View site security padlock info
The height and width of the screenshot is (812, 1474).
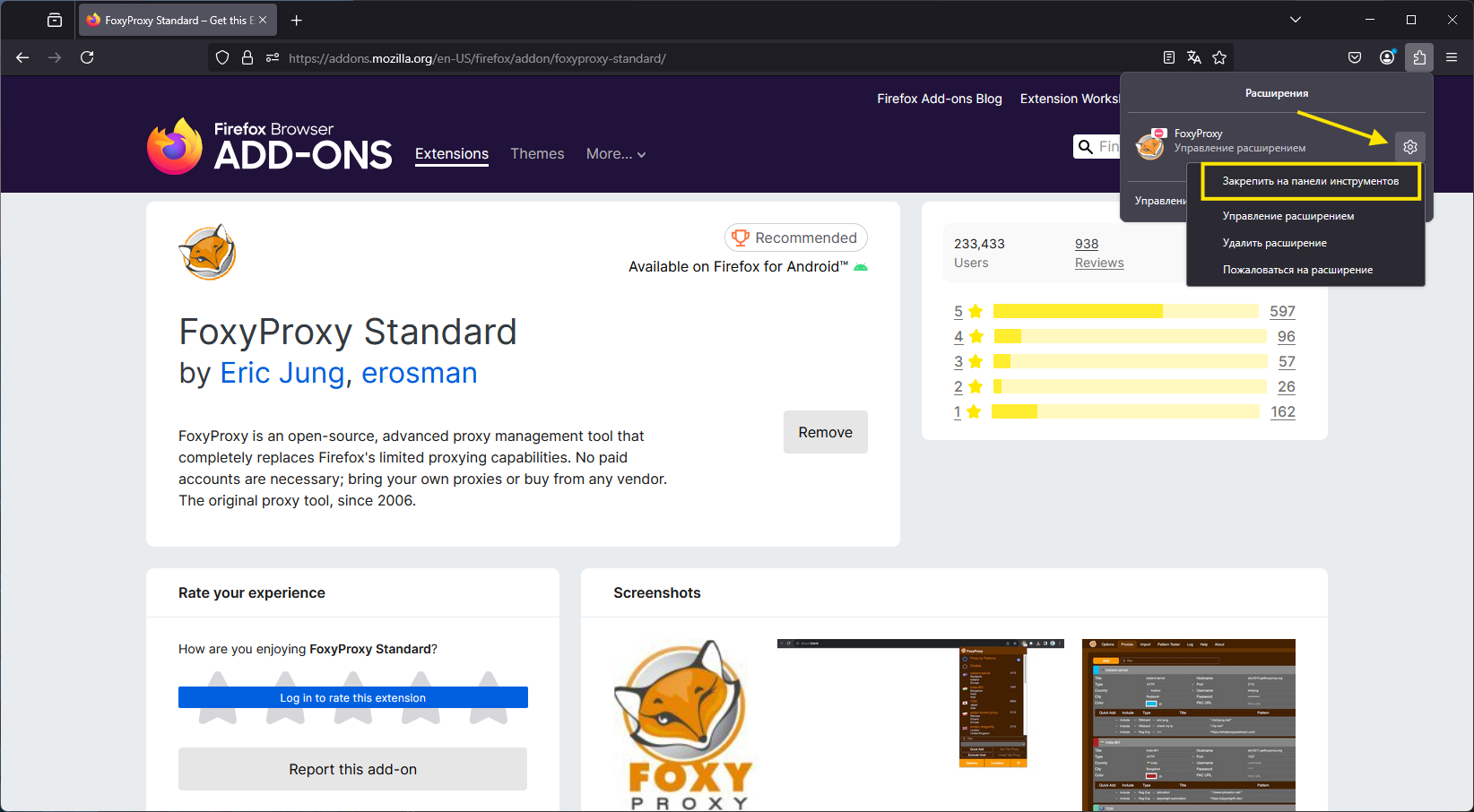(247, 57)
